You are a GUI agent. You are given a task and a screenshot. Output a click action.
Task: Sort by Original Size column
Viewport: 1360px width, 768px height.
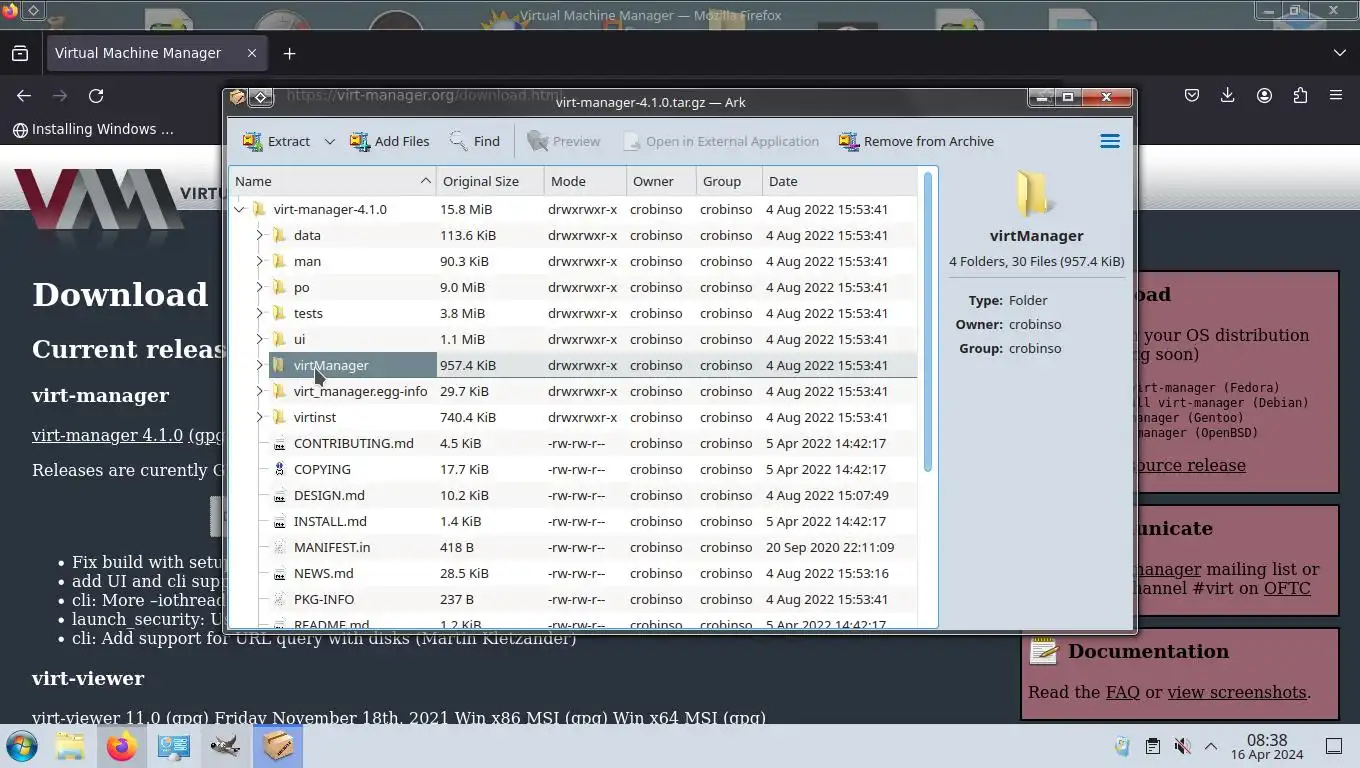pyautogui.click(x=490, y=181)
